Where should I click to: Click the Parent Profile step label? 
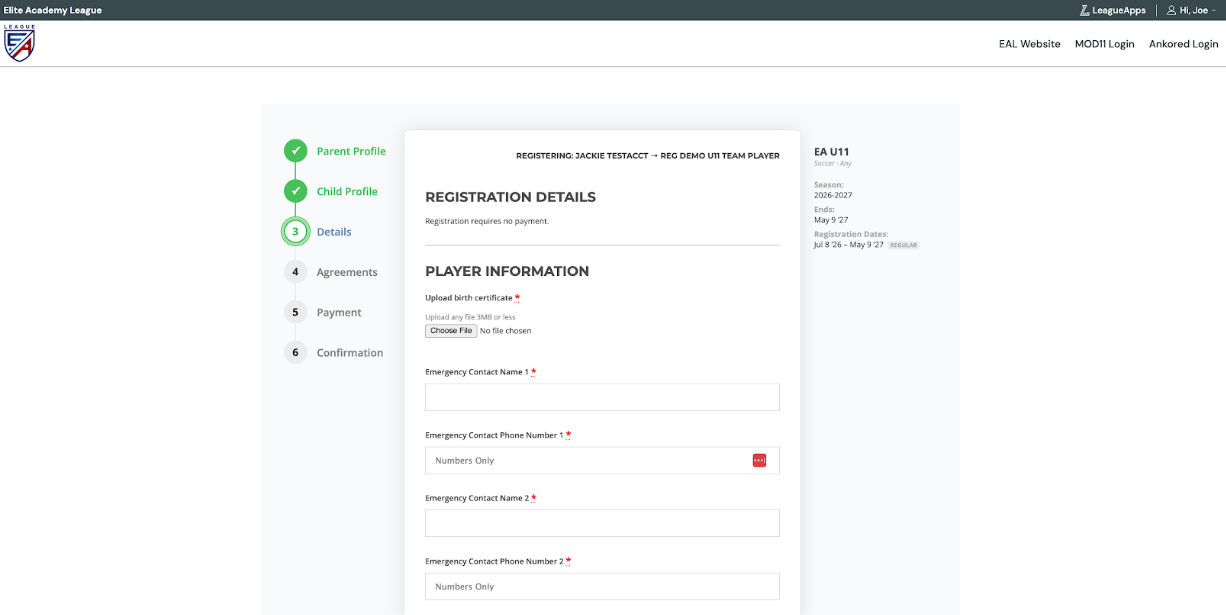click(351, 151)
